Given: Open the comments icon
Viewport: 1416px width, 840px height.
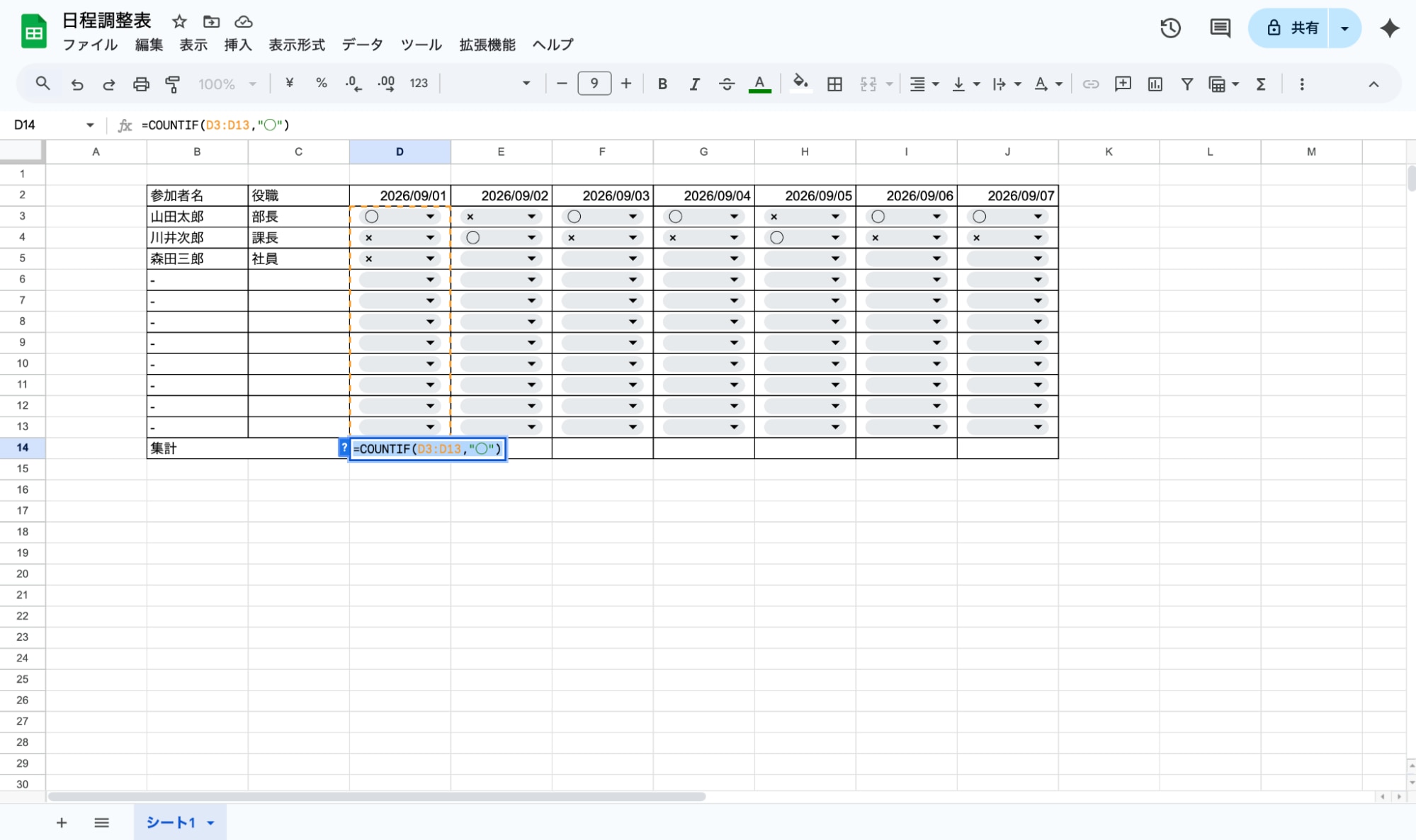Looking at the screenshot, I should pyautogui.click(x=1220, y=28).
